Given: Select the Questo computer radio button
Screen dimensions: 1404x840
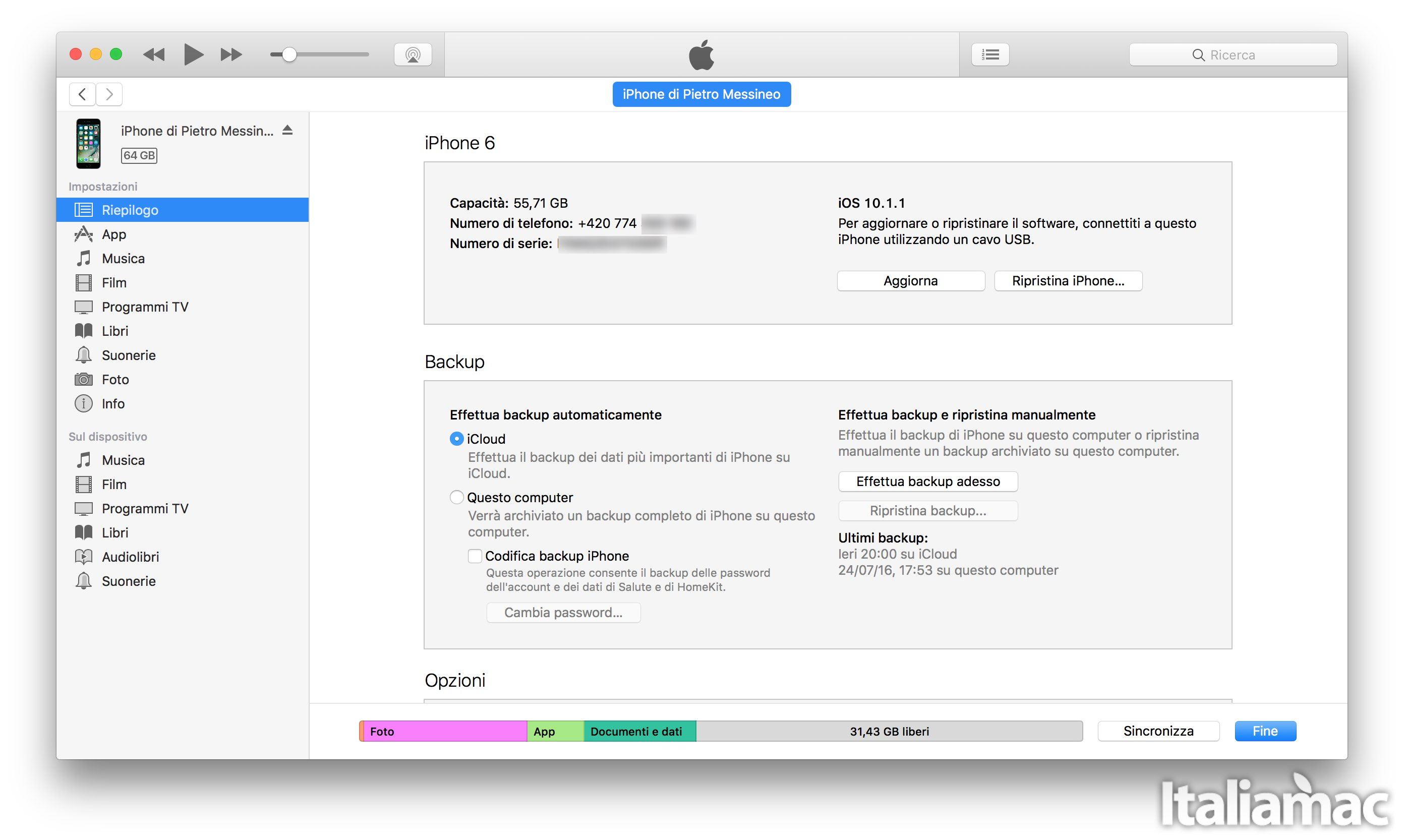Looking at the screenshot, I should pos(456,498).
